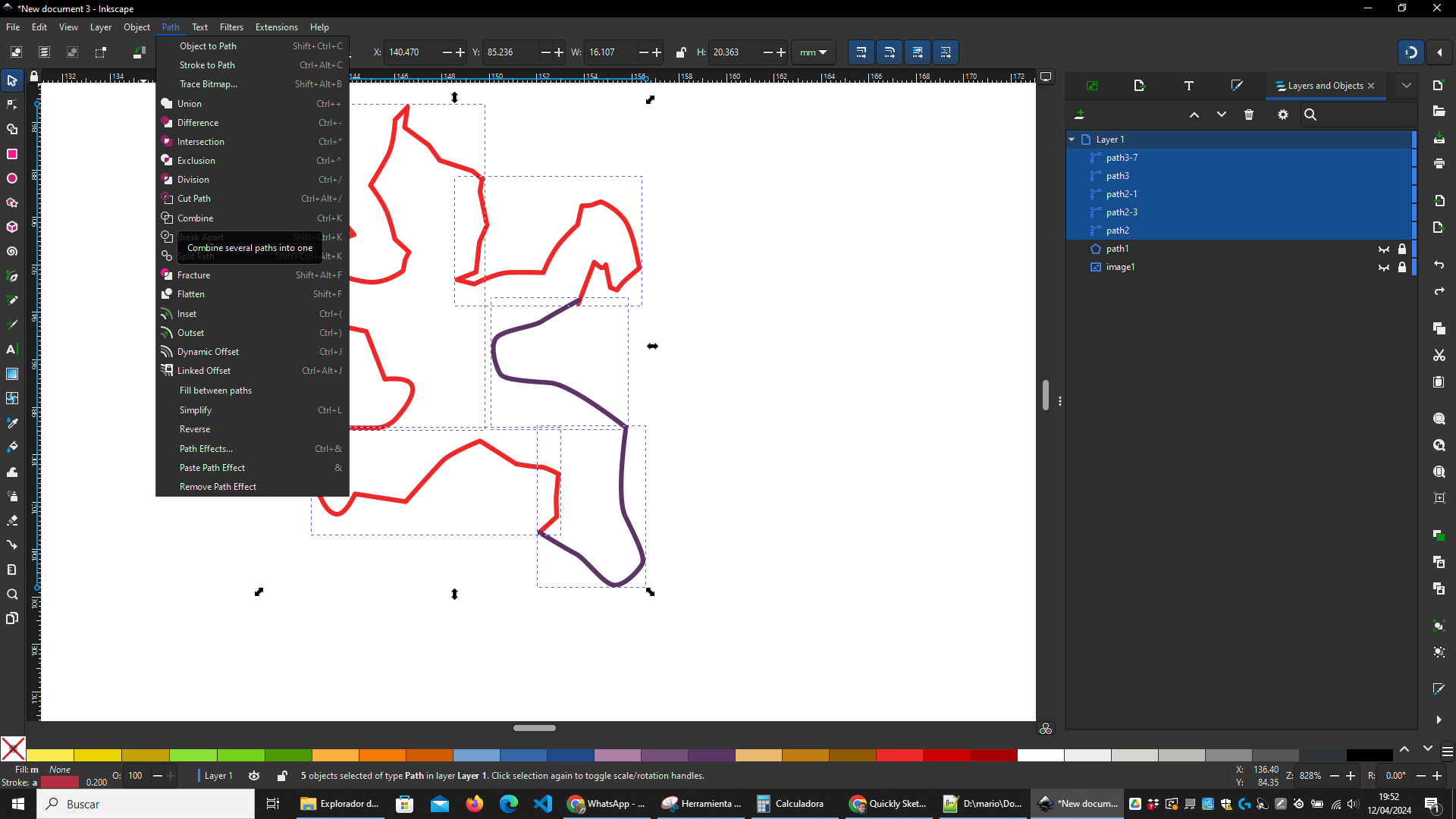The height and width of the screenshot is (819, 1456).
Task: Close the Layers and Objects tab
Action: click(1371, 86)
